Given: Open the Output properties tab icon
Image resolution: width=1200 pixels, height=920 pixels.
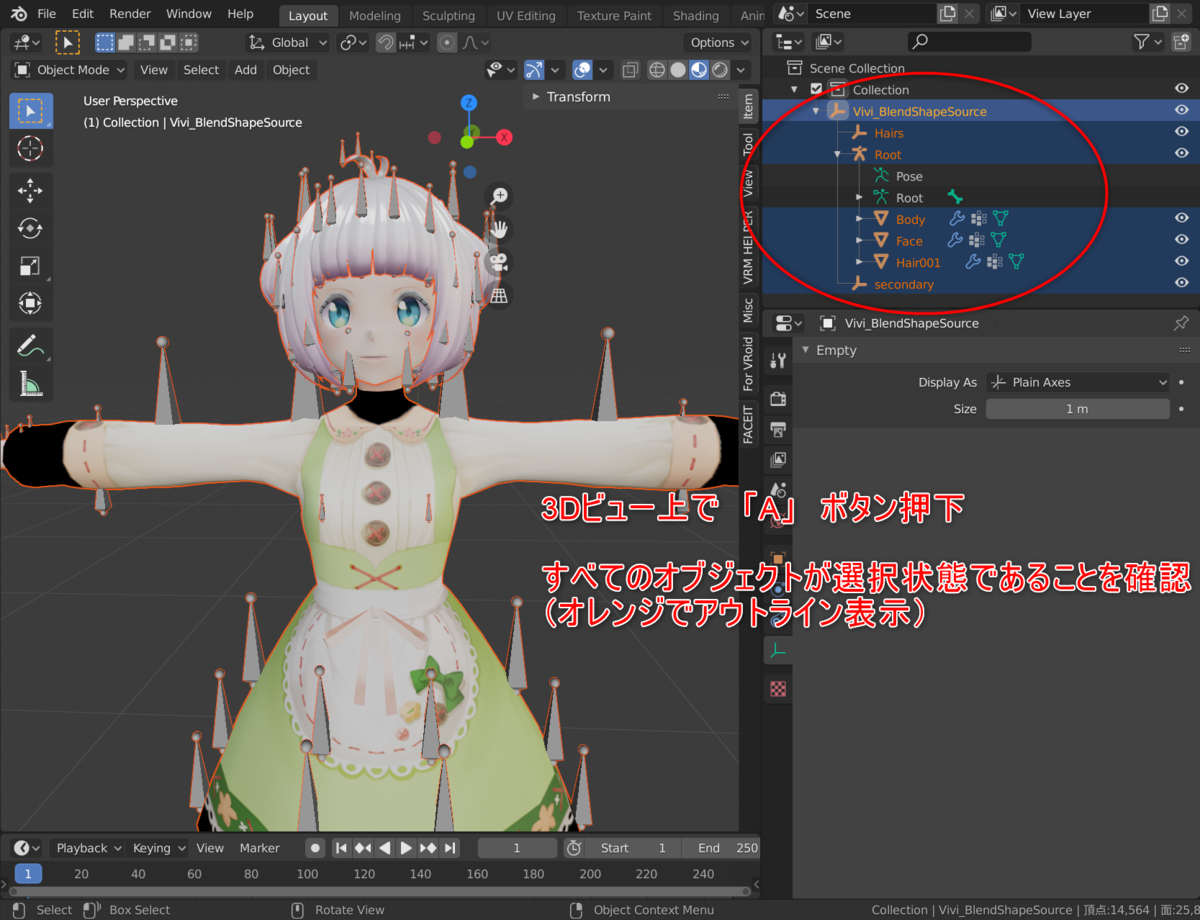Looking at the screenshot, I should coord(778,430).
